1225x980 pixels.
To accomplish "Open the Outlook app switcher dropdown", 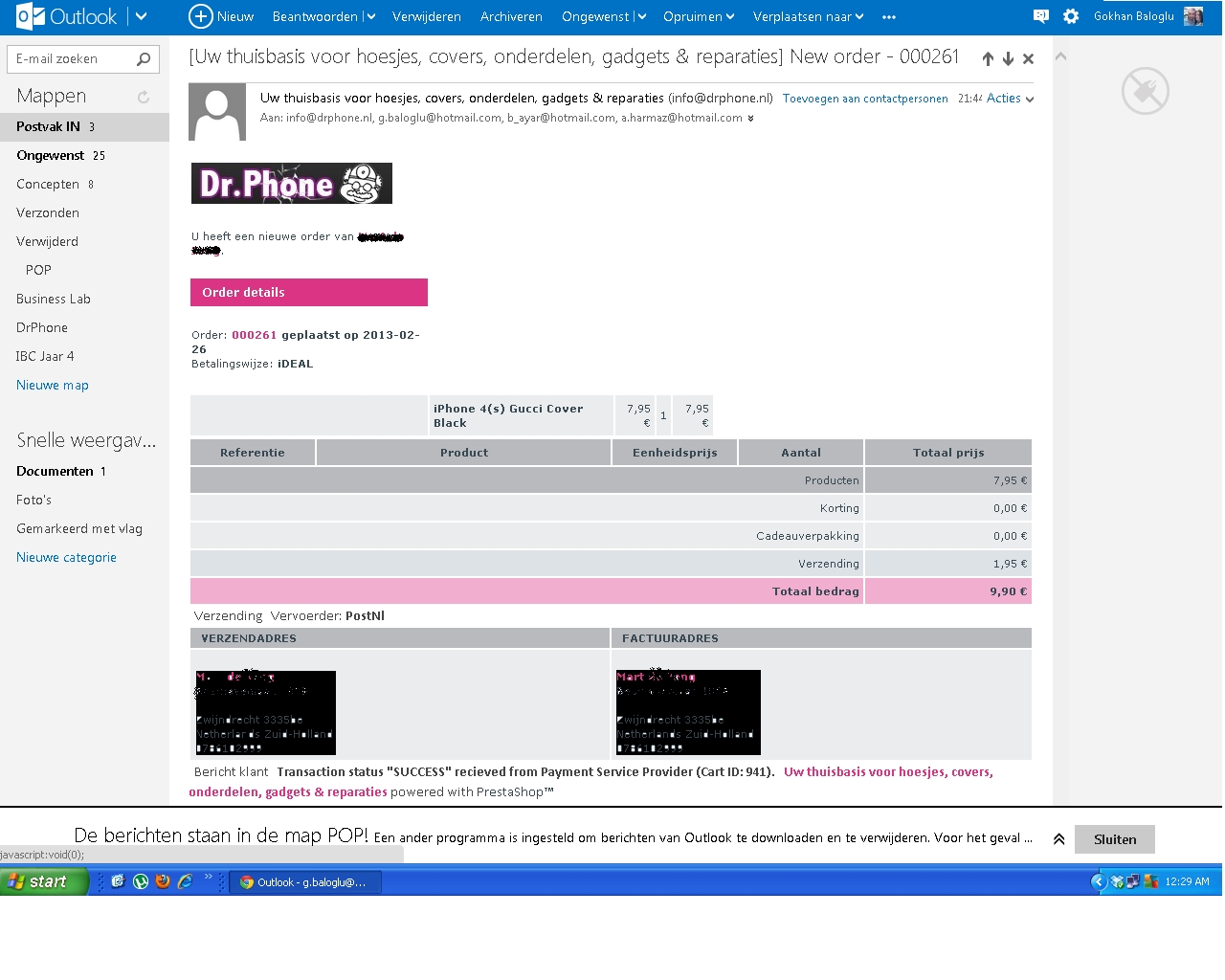I will (142, 16).
